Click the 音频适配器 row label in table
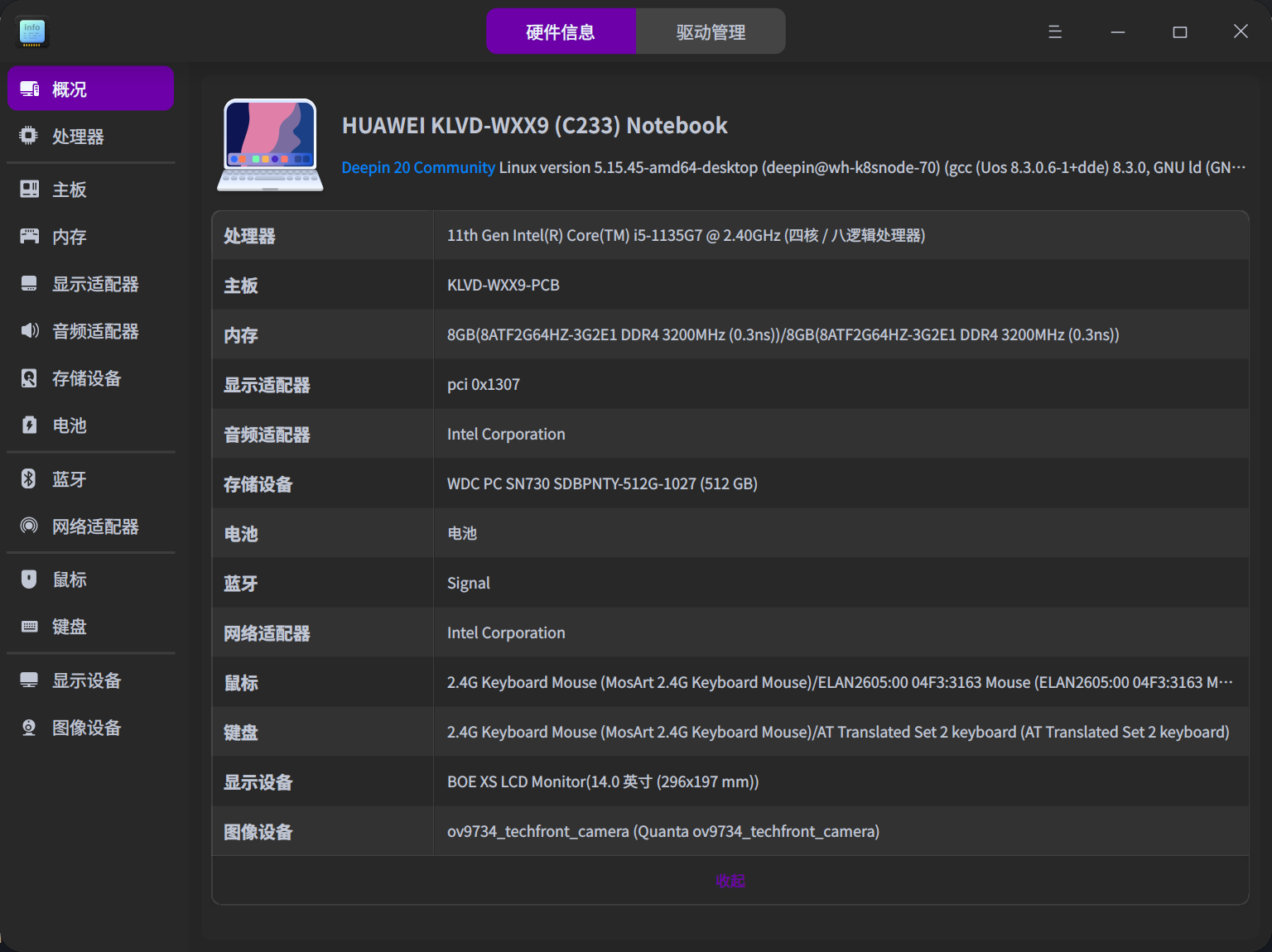The image size is (1272, 952). [x=267, y=435]
